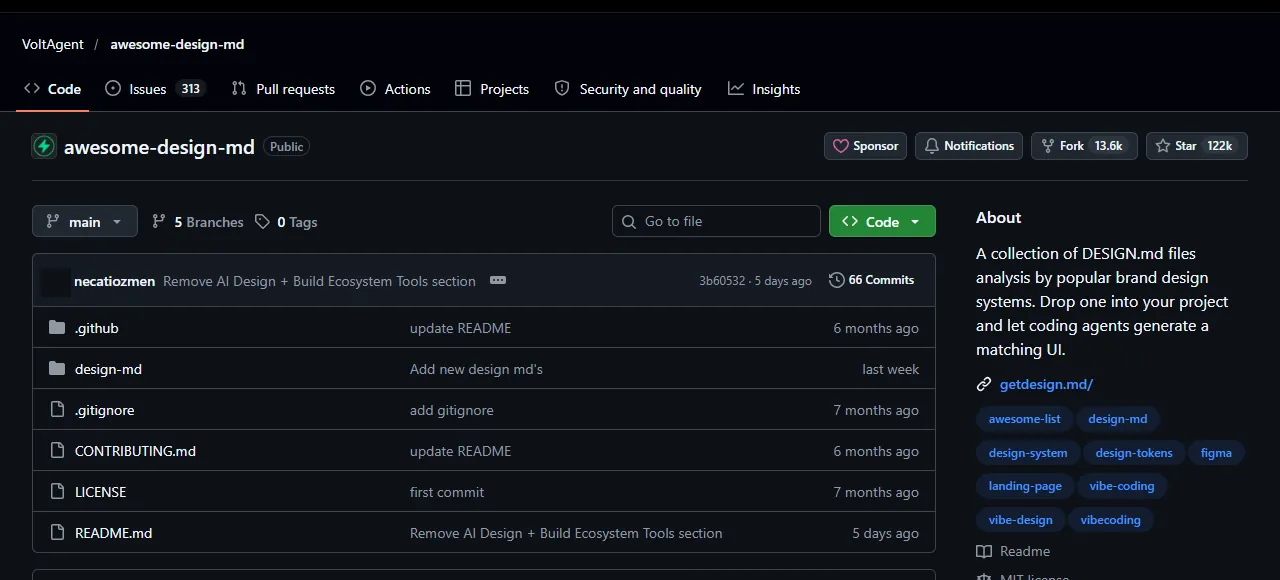This screenshot has width=1280, height=580.
Task: Open necatiozmen author profile link
Action: point(114,281)
